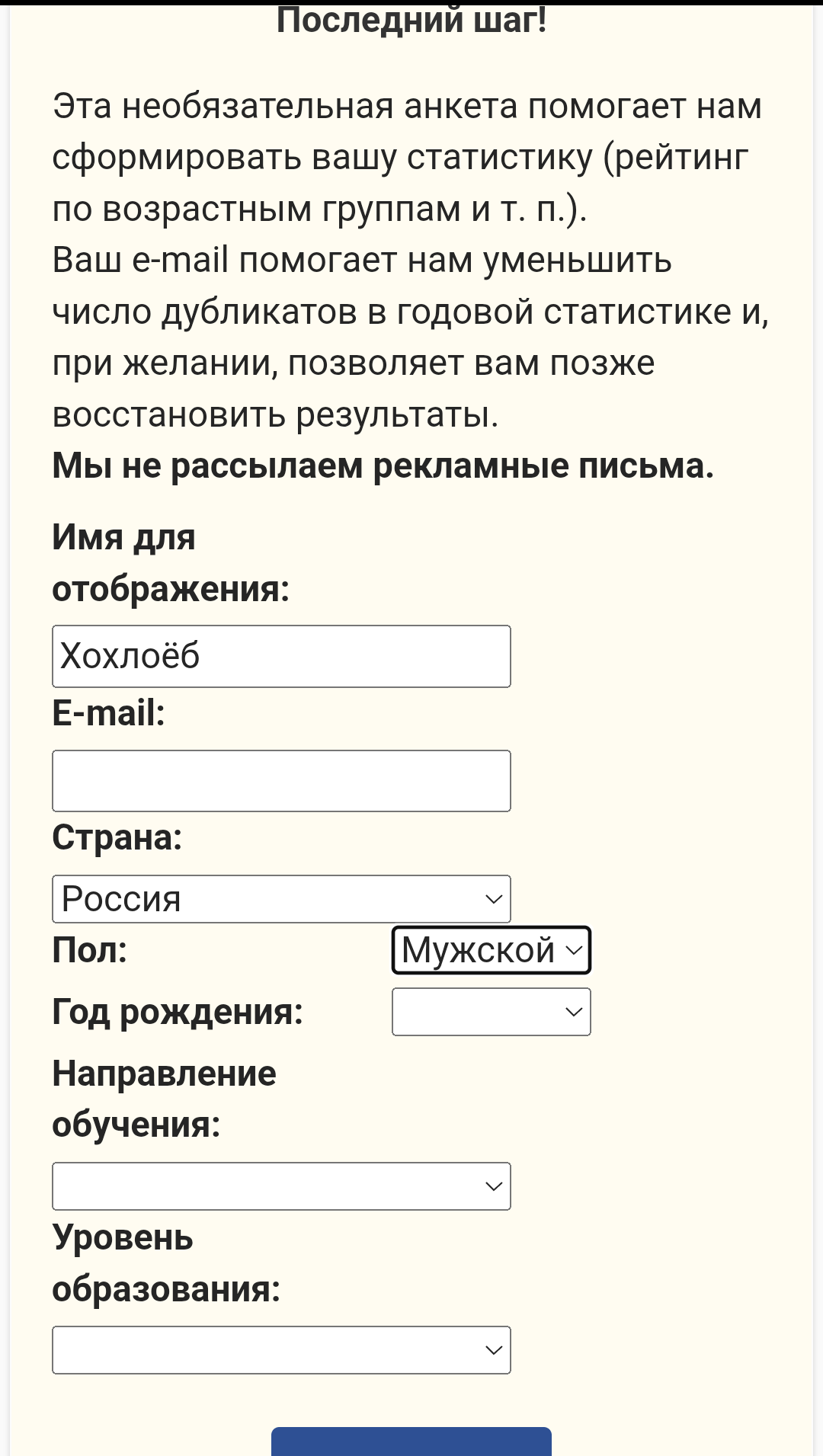823x1456 pixels.
Task: Tap the "Направление обучения:" label
Action: tap(164, 1099)
